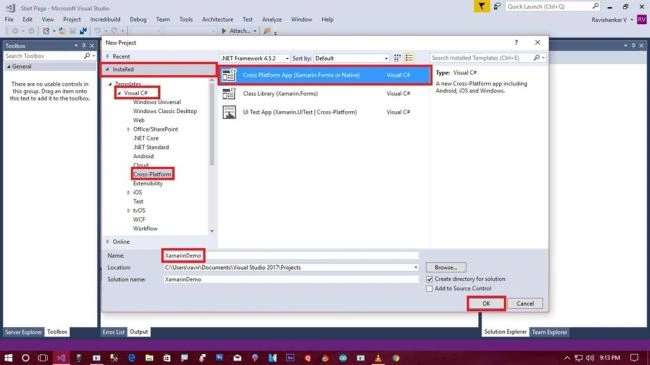Switch templates to small icons view

(x=397, y=58)
